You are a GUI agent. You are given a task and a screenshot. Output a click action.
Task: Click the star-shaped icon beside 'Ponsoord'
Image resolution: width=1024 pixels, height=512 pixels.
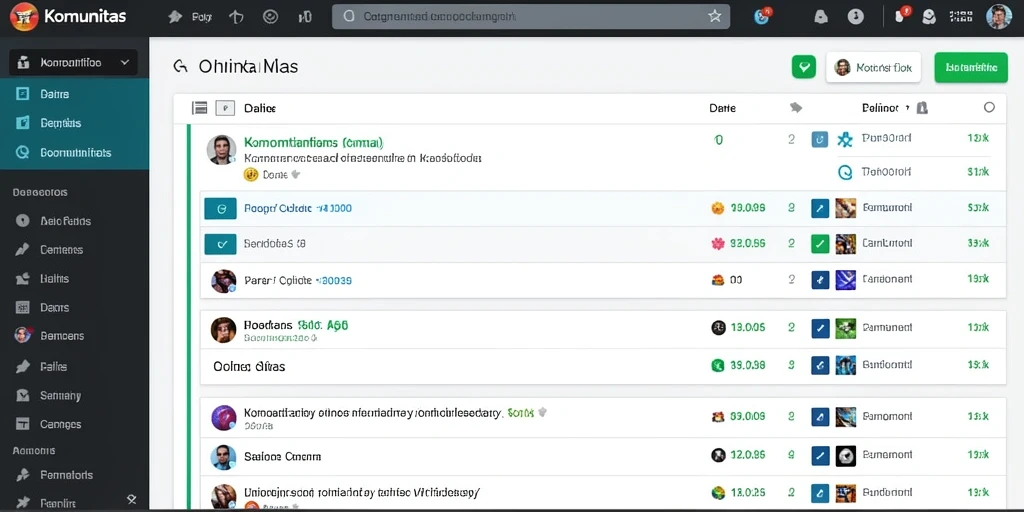[x=845, y=138]
